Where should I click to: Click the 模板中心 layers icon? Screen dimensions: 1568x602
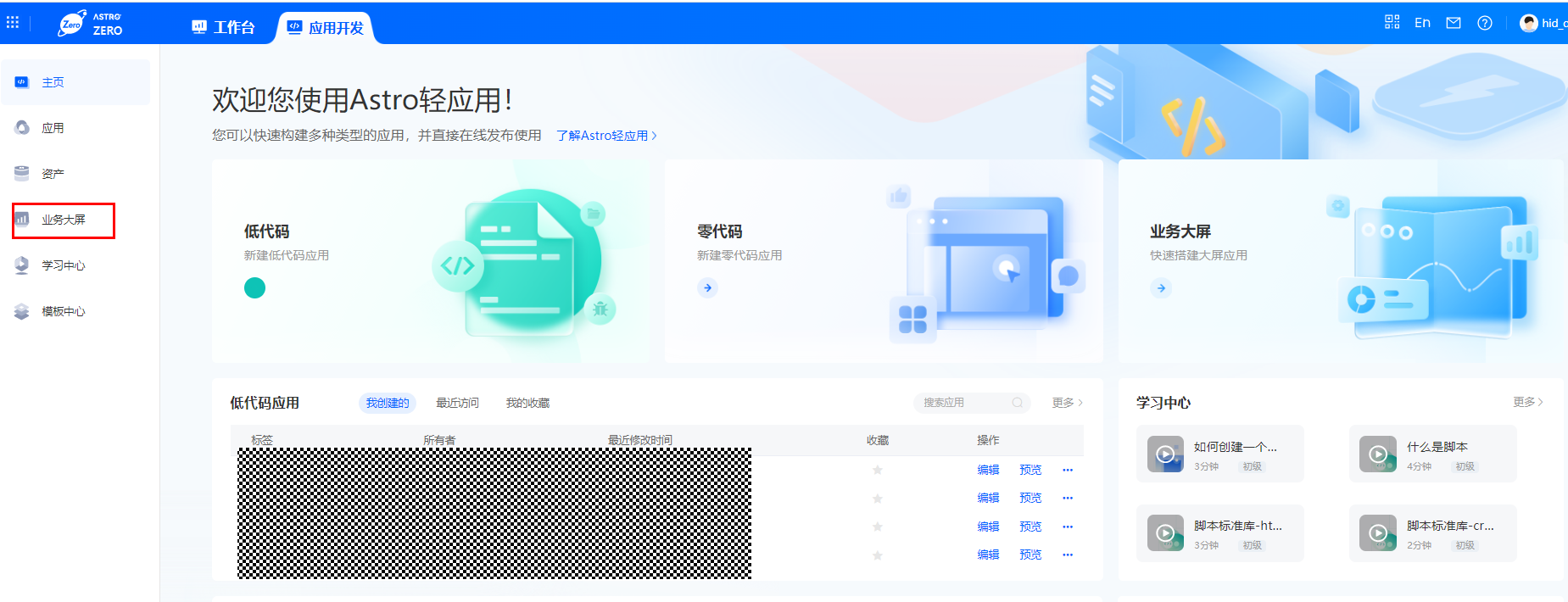tap(22, 311)
